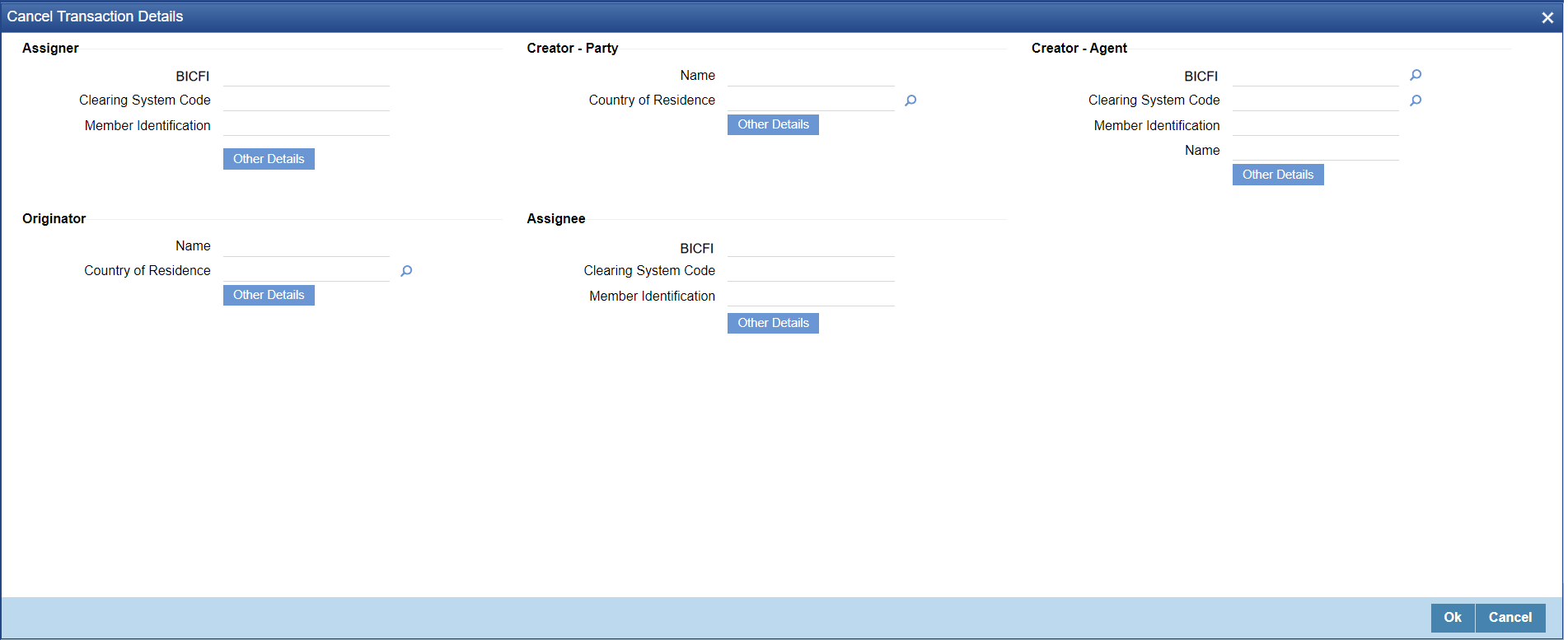
Task: Open lookup for Creator - Agent BICFI
Action: click(x=1416, y=75)
